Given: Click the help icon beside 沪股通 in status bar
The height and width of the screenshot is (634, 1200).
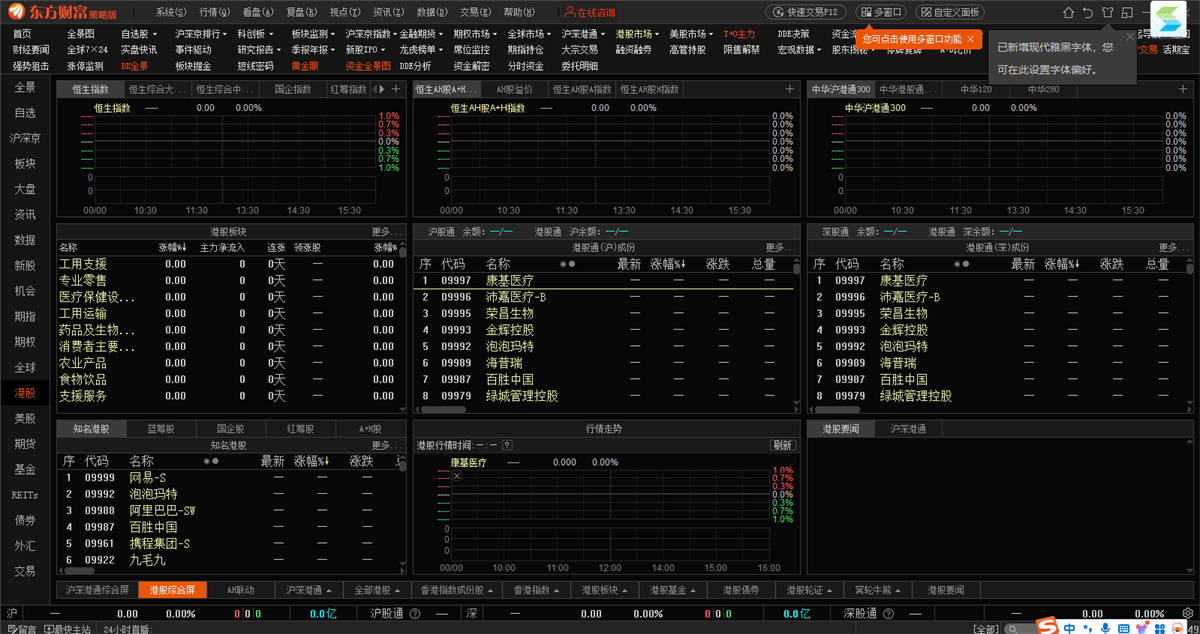Looking at the screenshot, I should 413,614.
